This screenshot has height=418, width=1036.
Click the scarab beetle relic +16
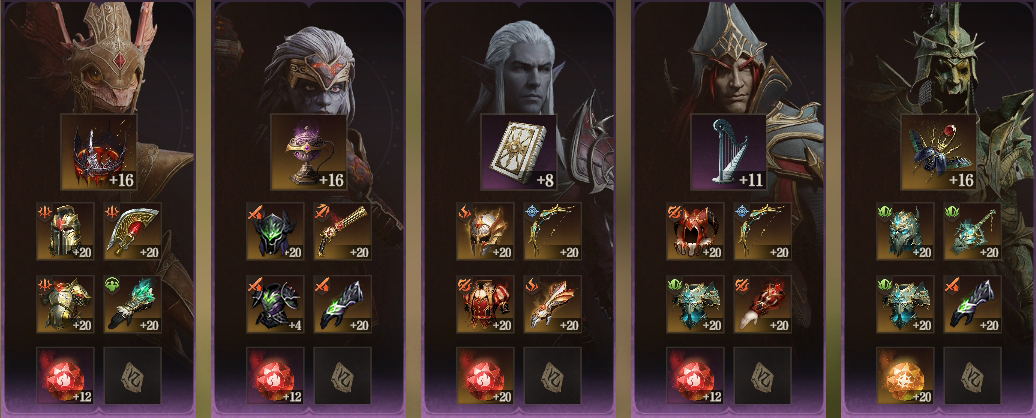tap(939, 152)
